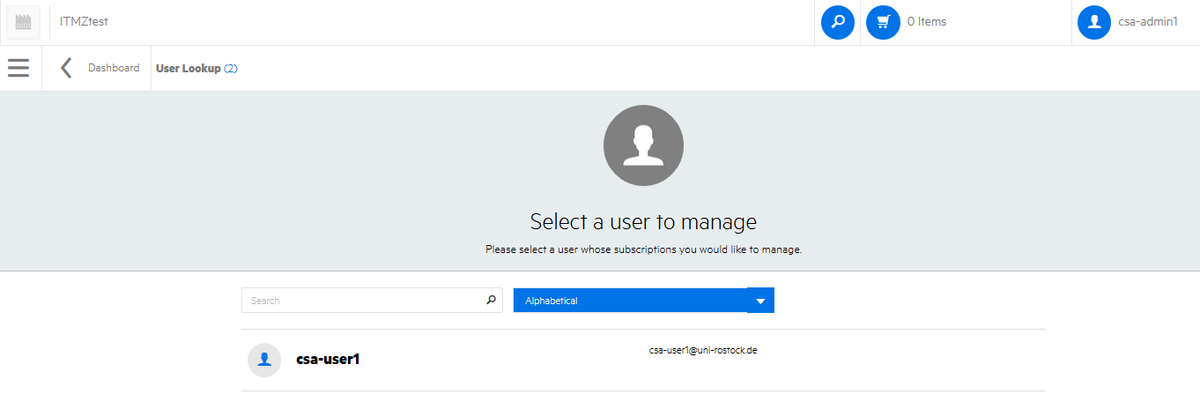Click the user count (2) indicator
1200x402 pixels.
231,69
